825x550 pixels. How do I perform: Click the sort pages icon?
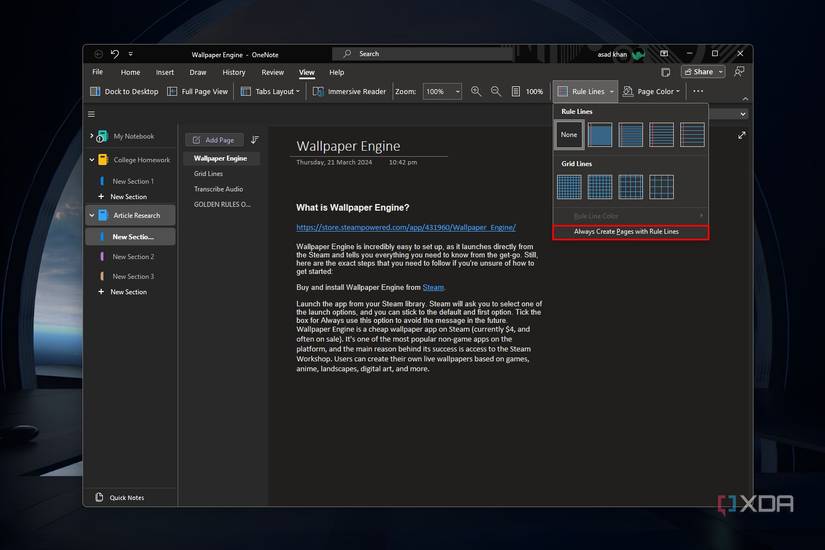[x=255, y=140]
